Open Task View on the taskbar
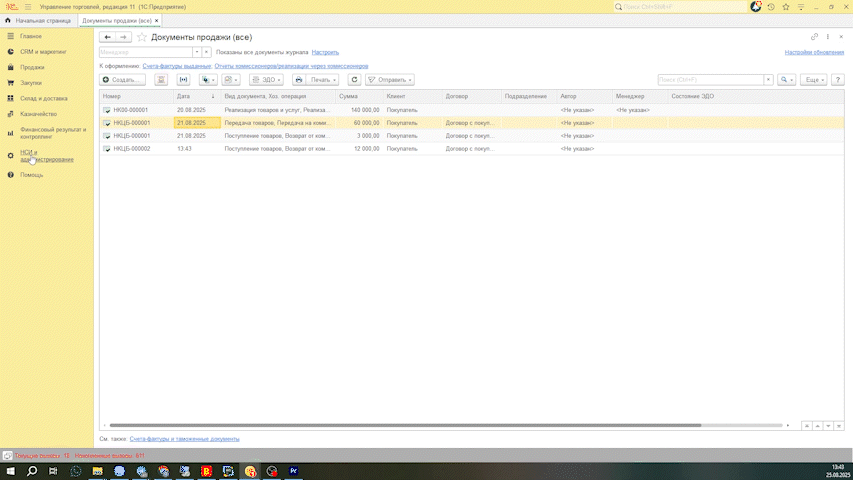This screenshot has height=480, width=854. 53,471
